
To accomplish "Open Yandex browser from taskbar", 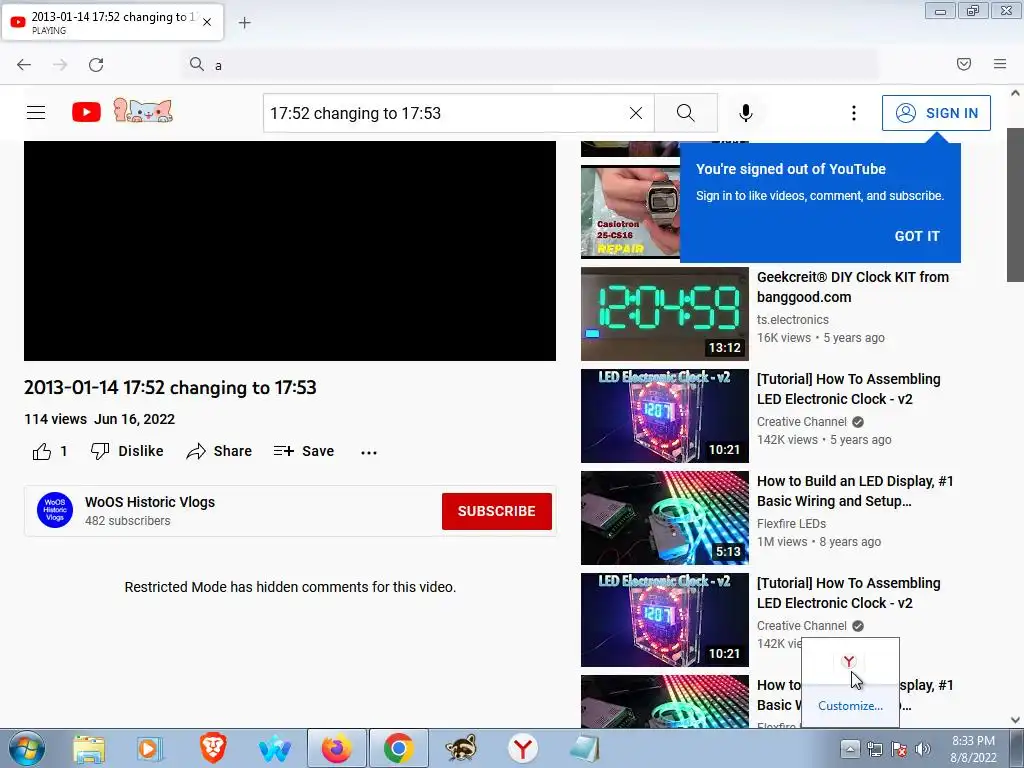I will (522, 749).
